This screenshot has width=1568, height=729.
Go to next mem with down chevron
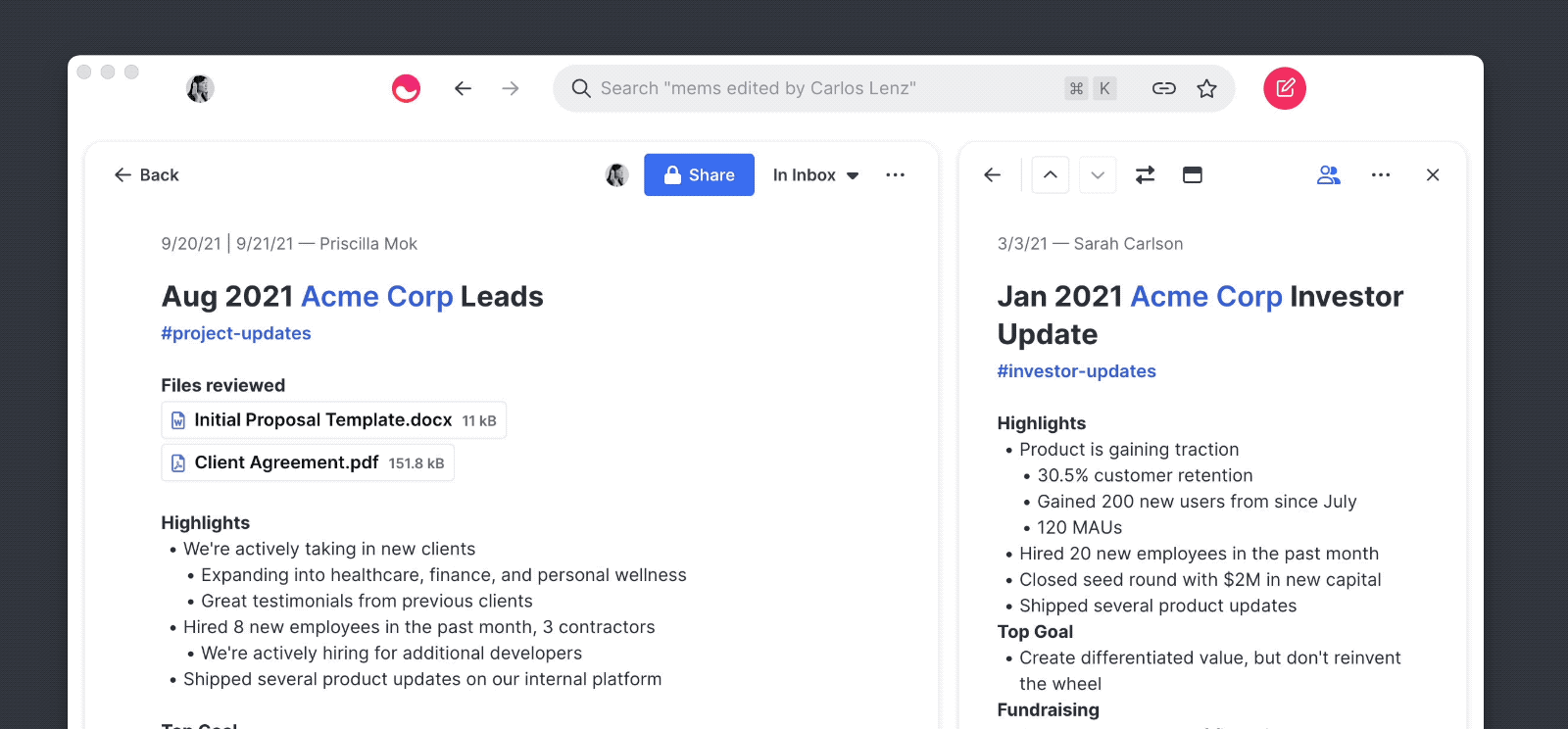[x=1098, y=174]
